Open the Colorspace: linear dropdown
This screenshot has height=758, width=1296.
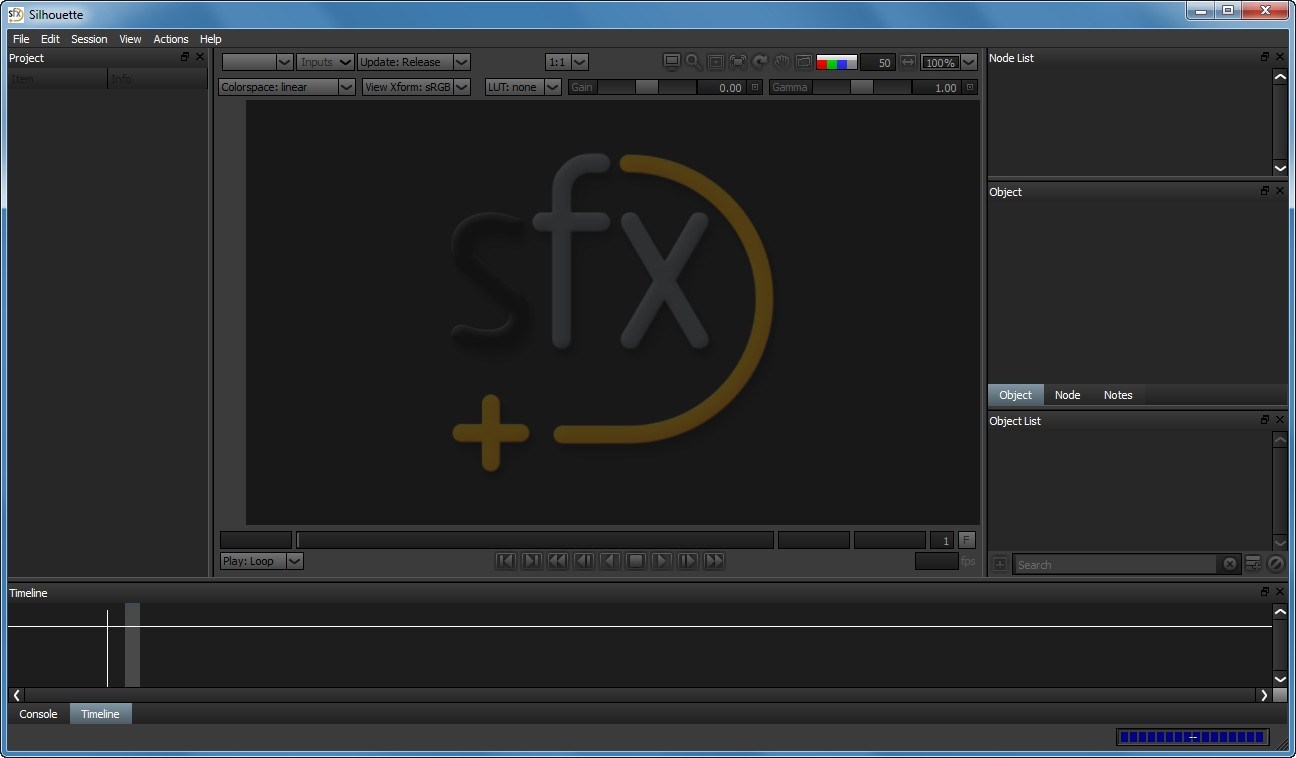coord(287,87)
